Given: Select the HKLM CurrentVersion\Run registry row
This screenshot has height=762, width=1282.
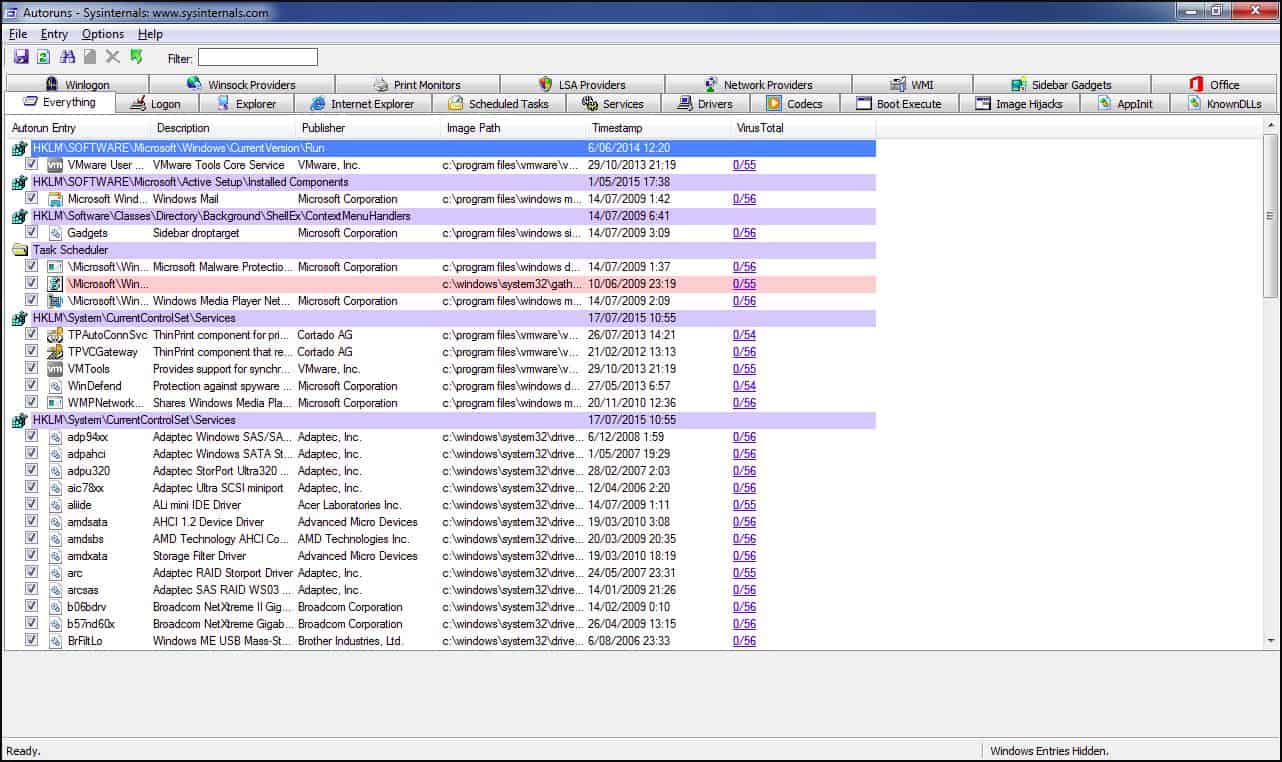Looking at the screenshot, I should point(441,148).
